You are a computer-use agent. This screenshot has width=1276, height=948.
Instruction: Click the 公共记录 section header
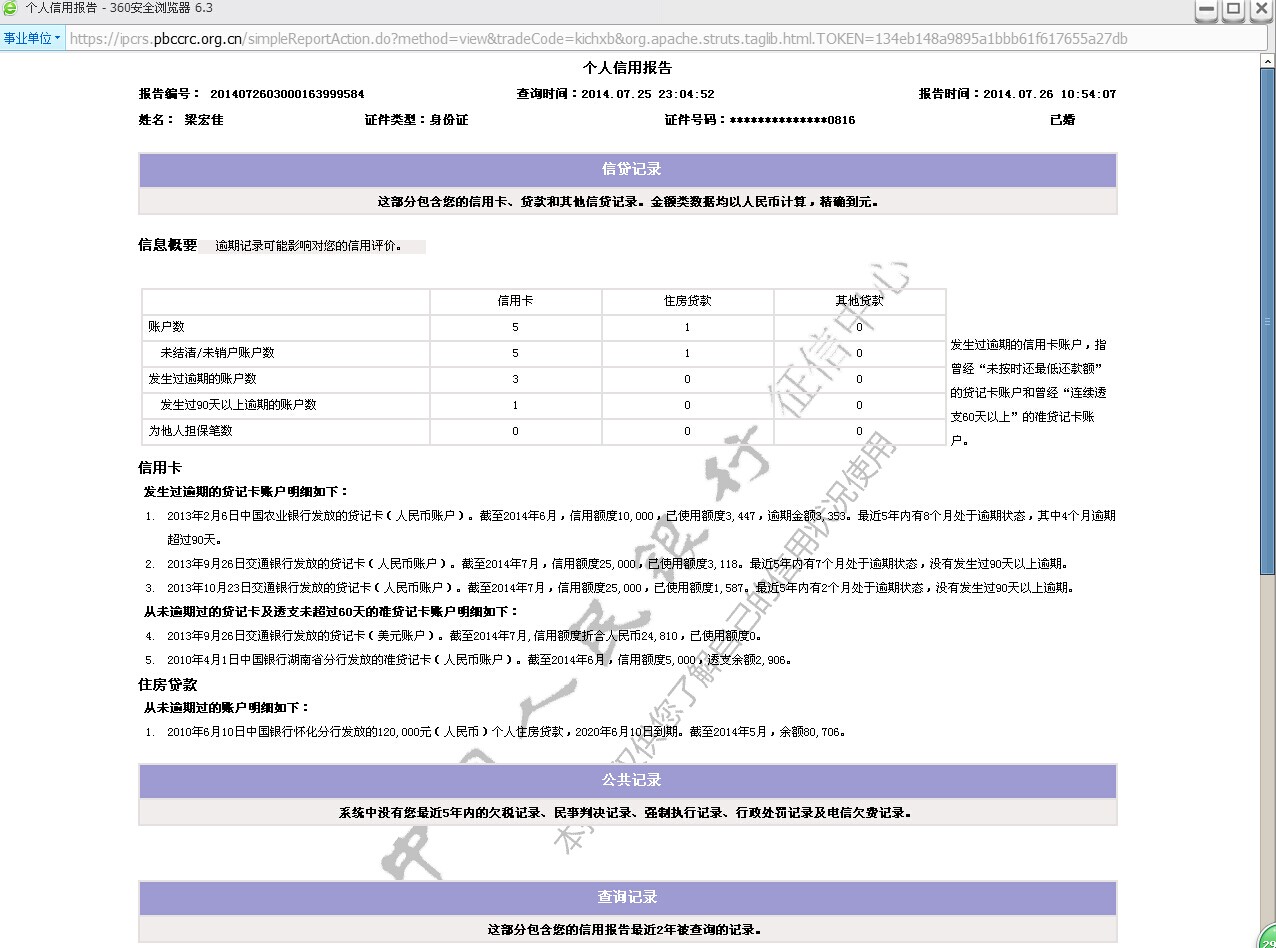[x=627, y=781]
